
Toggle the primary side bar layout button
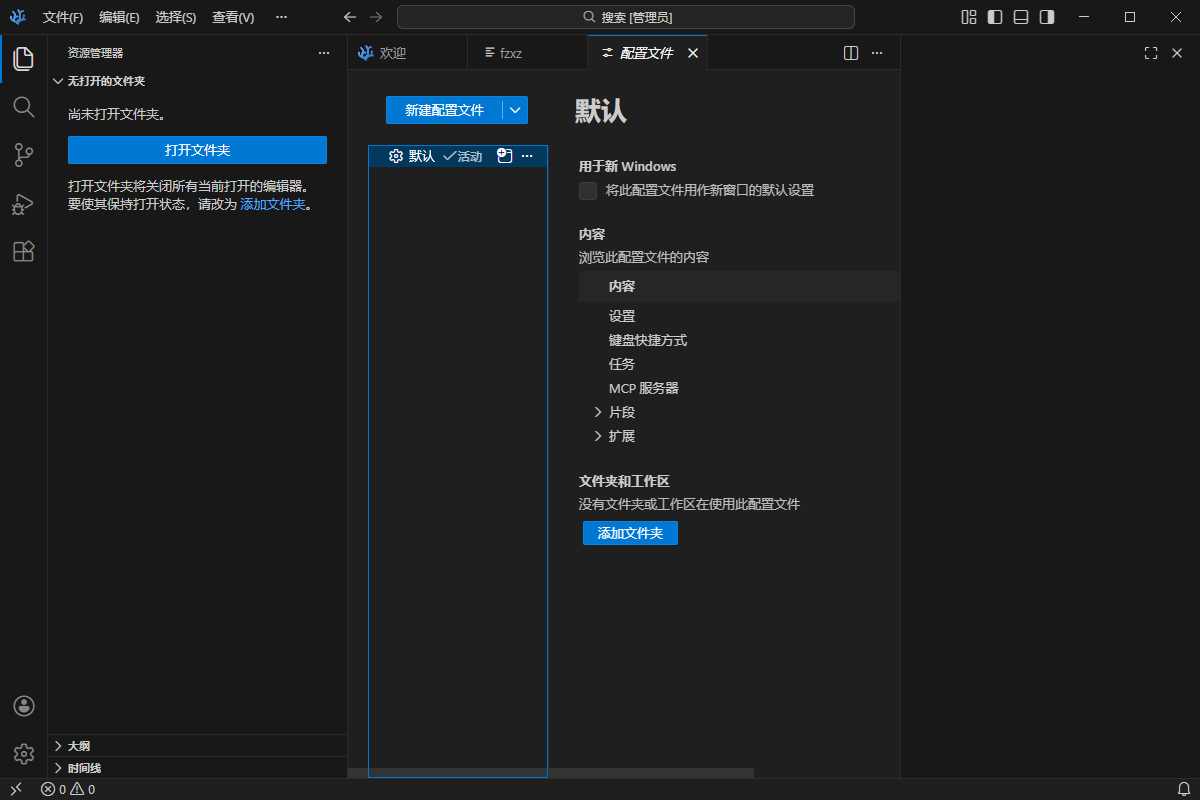pyautogui.click(x=995, y=17)
